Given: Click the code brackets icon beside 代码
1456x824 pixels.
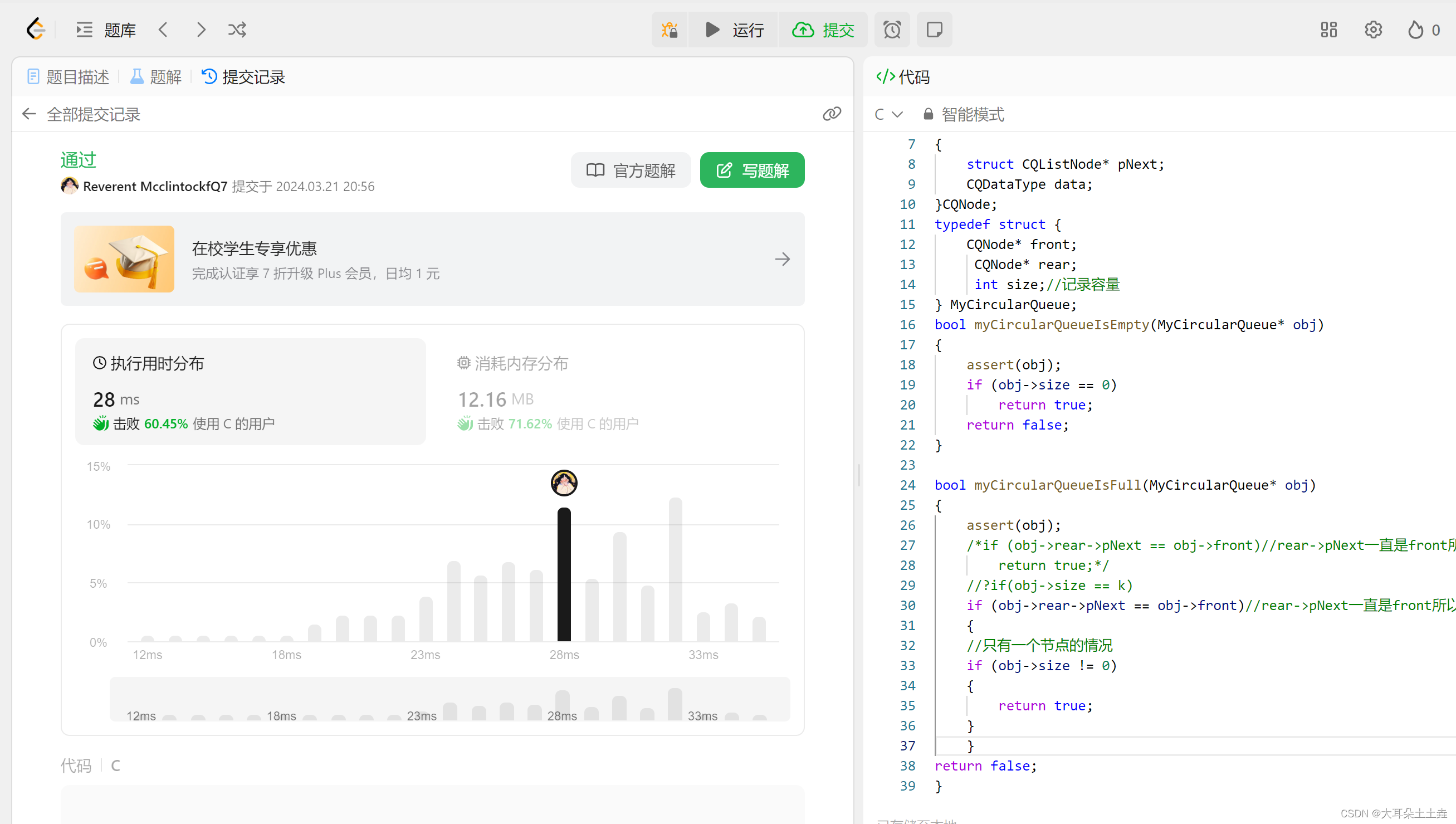Looking at the screenshot, I should [x=885, y=76].
